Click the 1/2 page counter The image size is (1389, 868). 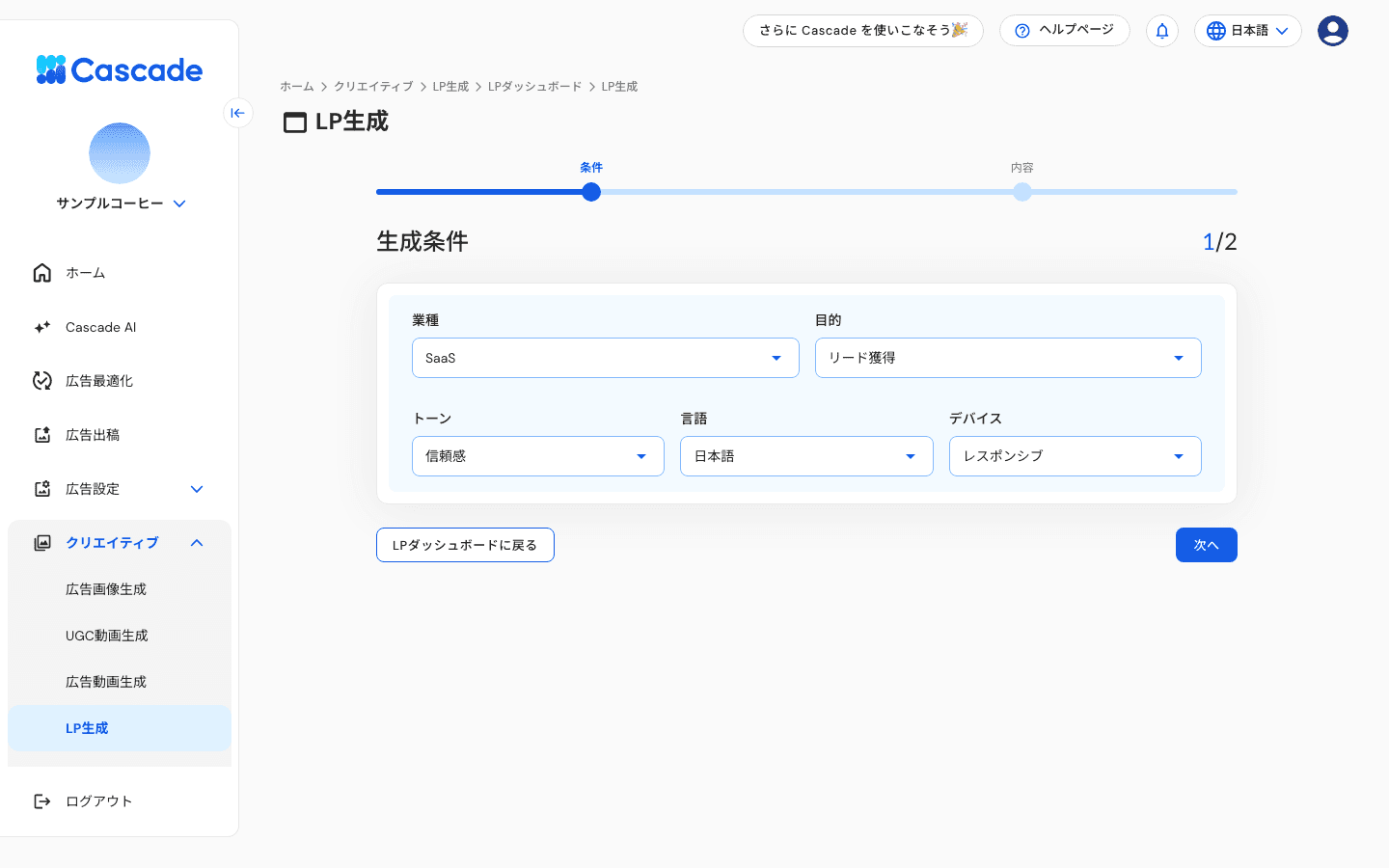1220,241
